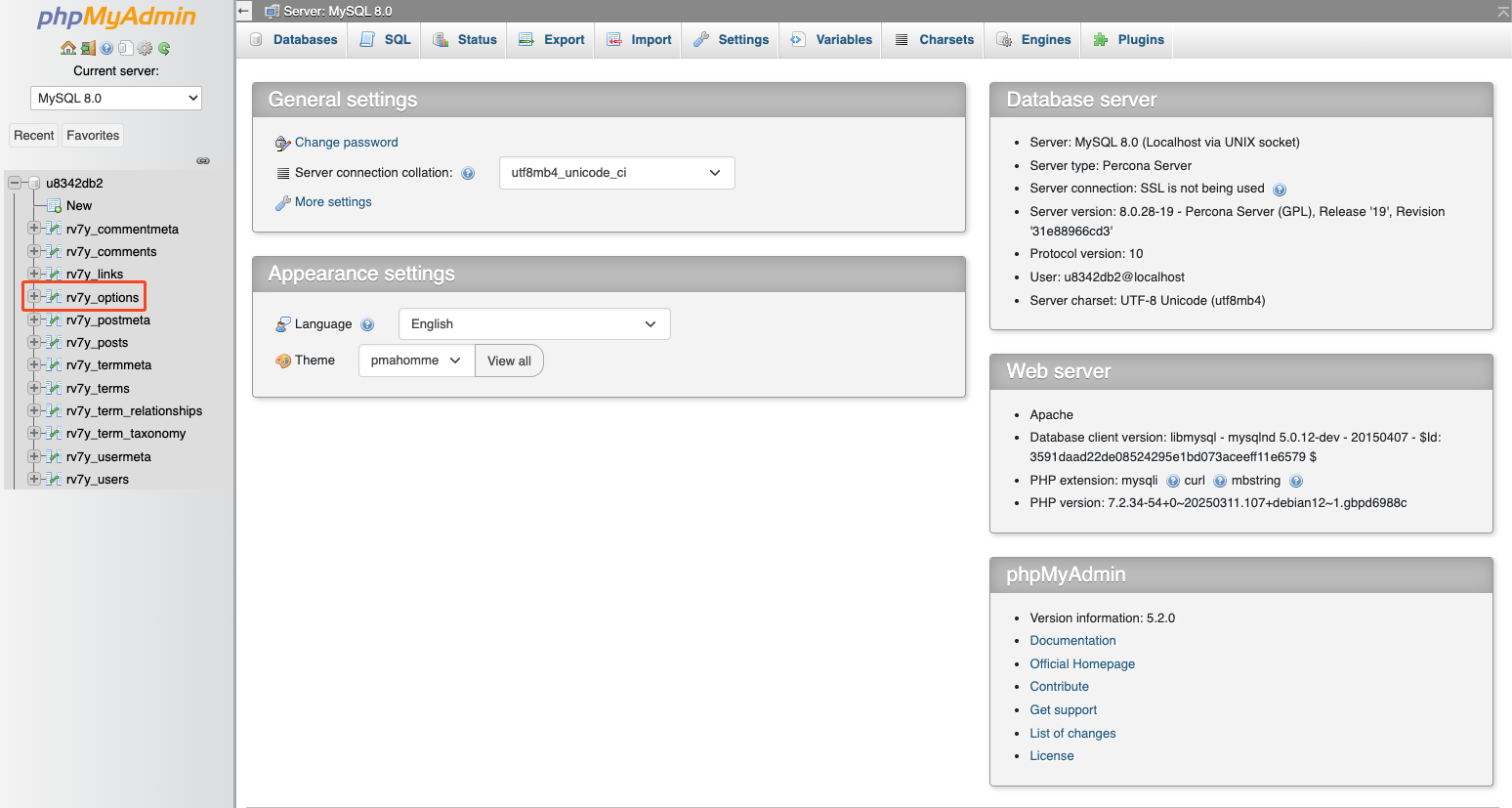The image size is (1512, 808).
Task: Open the Current server dropdown
Action: tap(116, 98)
